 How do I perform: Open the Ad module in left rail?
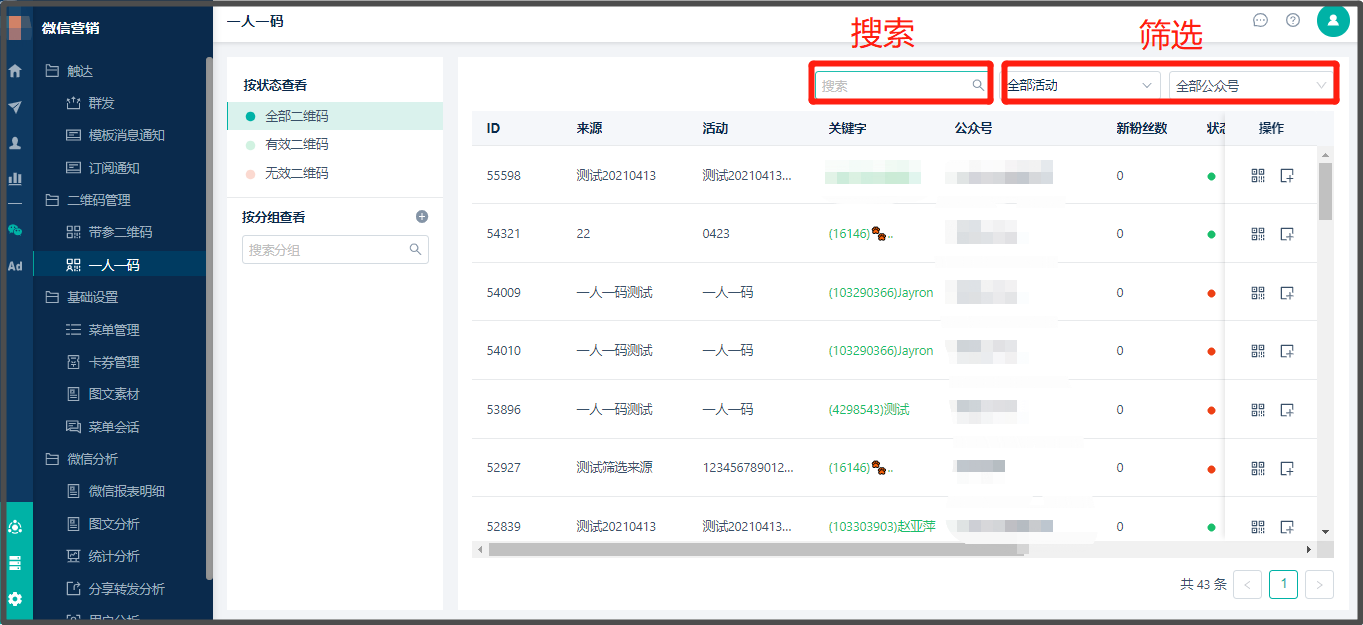point(15,266)
